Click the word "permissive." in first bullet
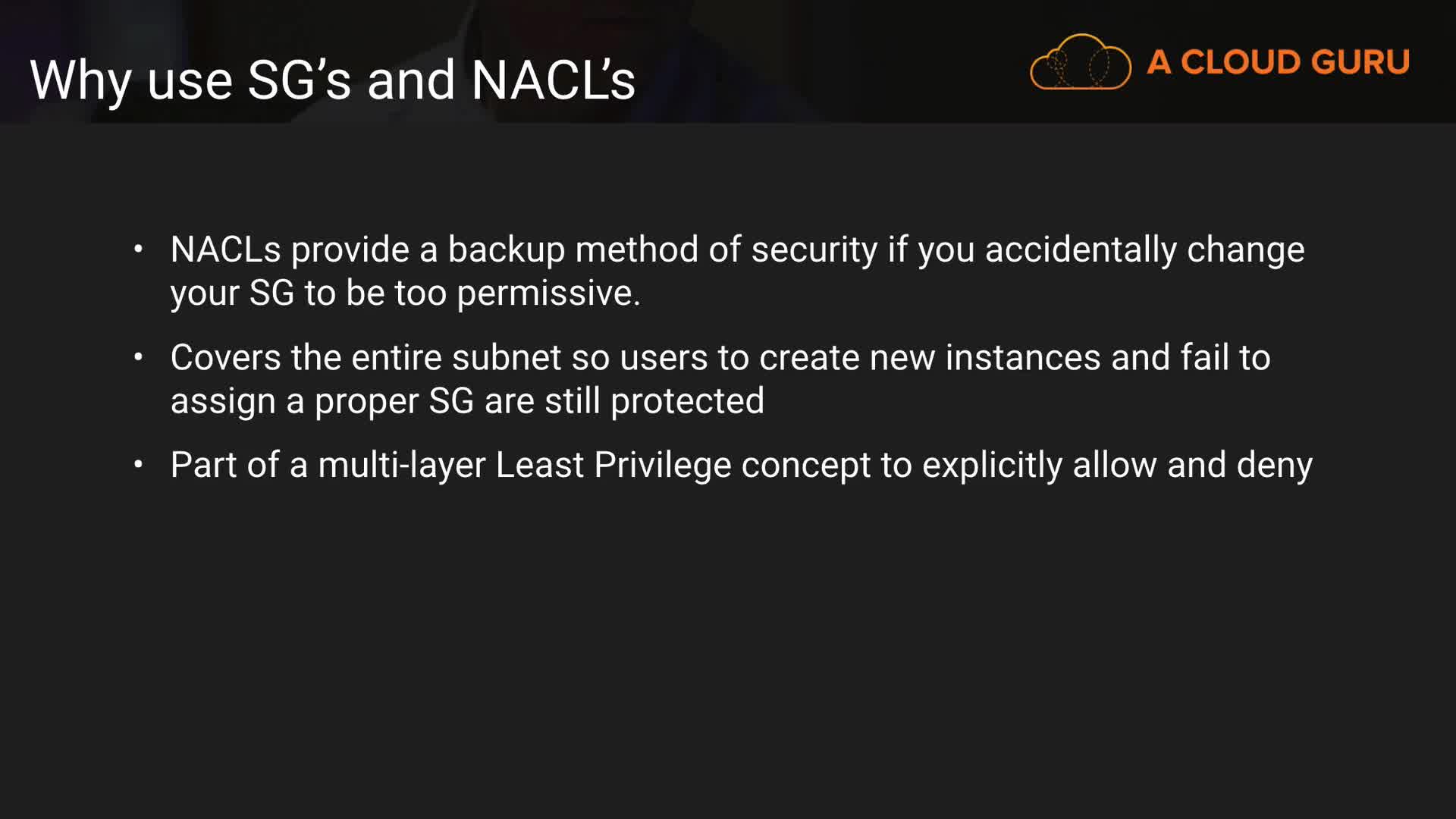The width and height of the screenshot is (1456, 819). (x=548, y=293)
